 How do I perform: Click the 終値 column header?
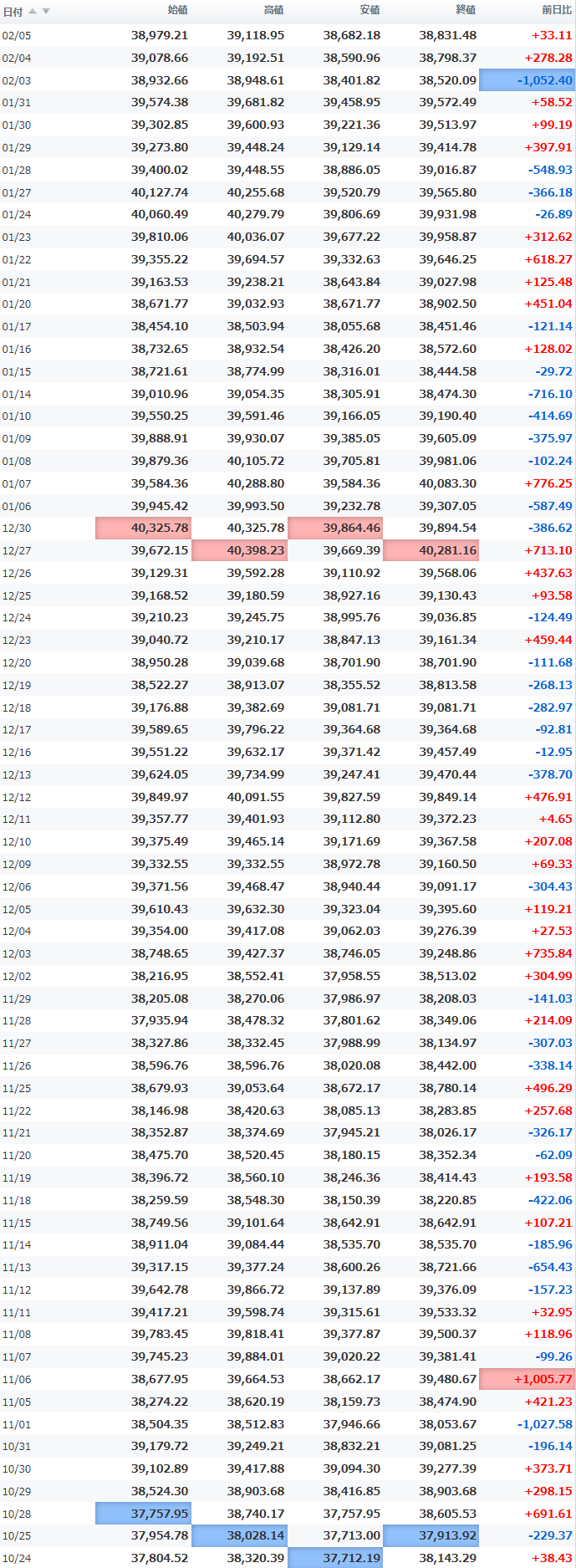pyautogui.click(x=466, y=10)
